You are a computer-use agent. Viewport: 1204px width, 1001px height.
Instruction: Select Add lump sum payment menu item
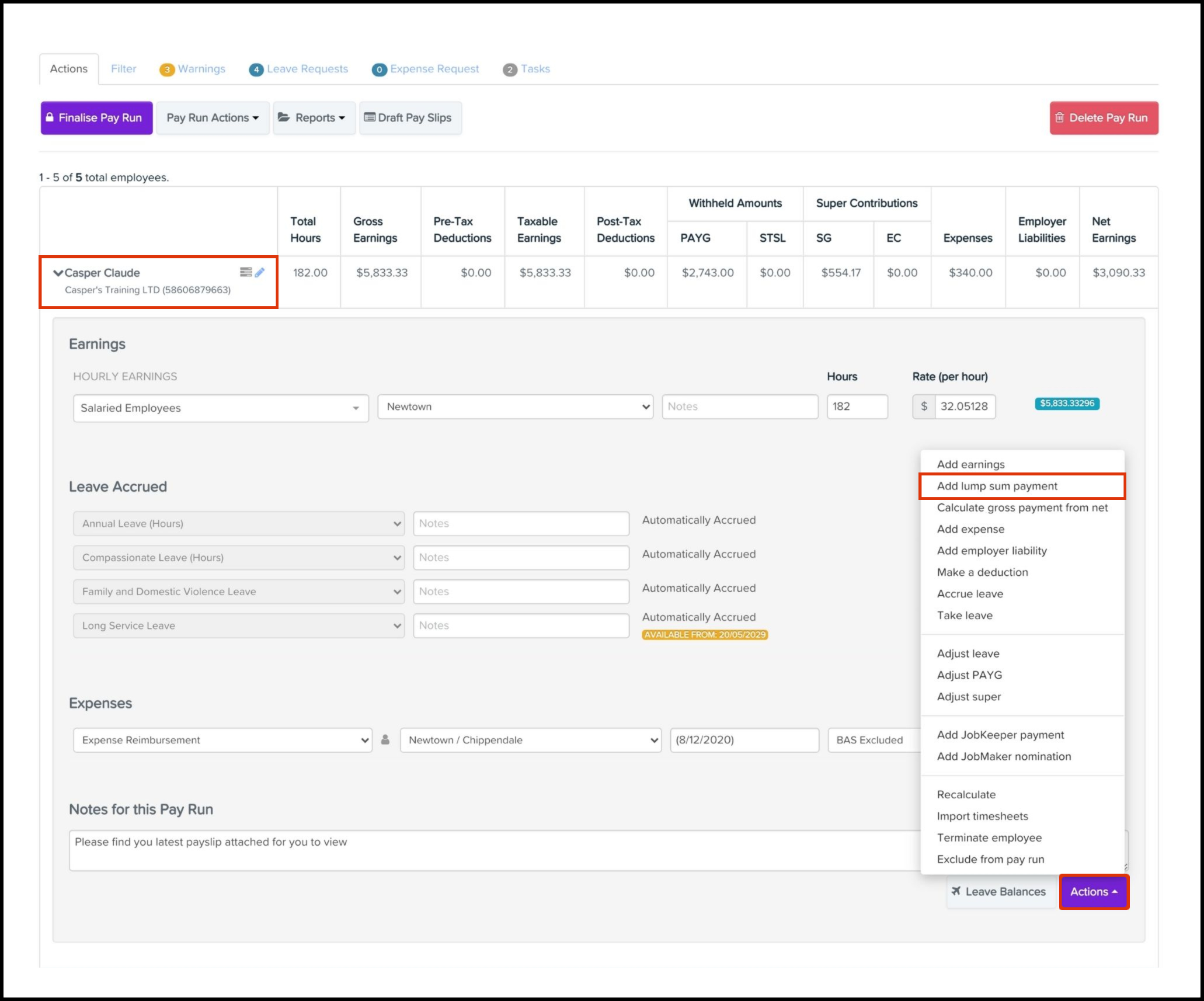[x=997, y=486]
